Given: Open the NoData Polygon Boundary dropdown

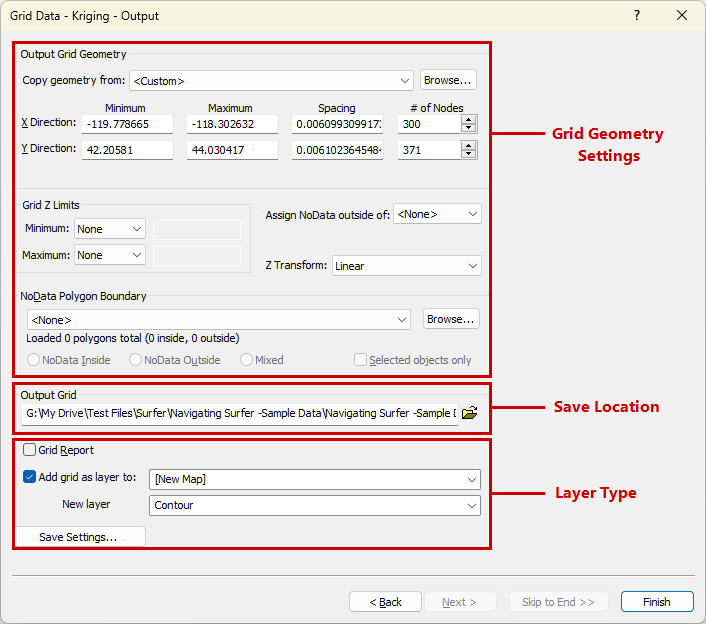Looking at the screenshot, I should (219, 320).
